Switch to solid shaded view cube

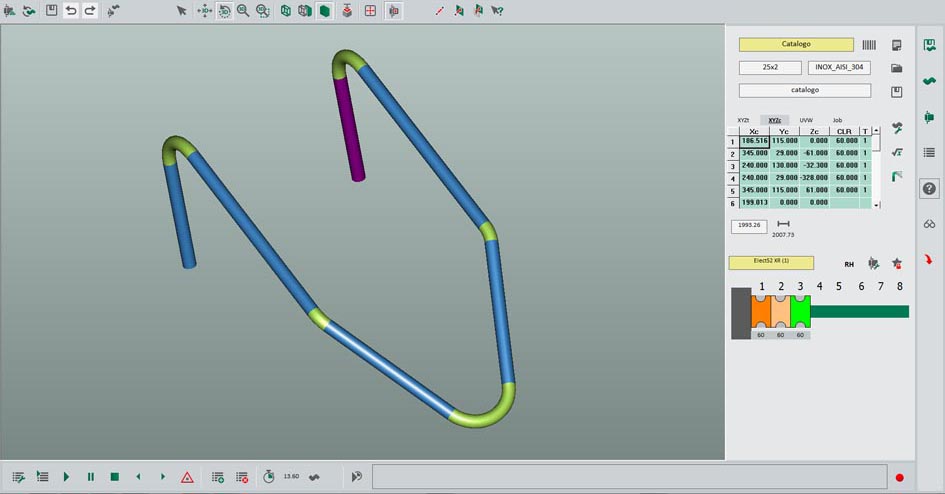325,11
